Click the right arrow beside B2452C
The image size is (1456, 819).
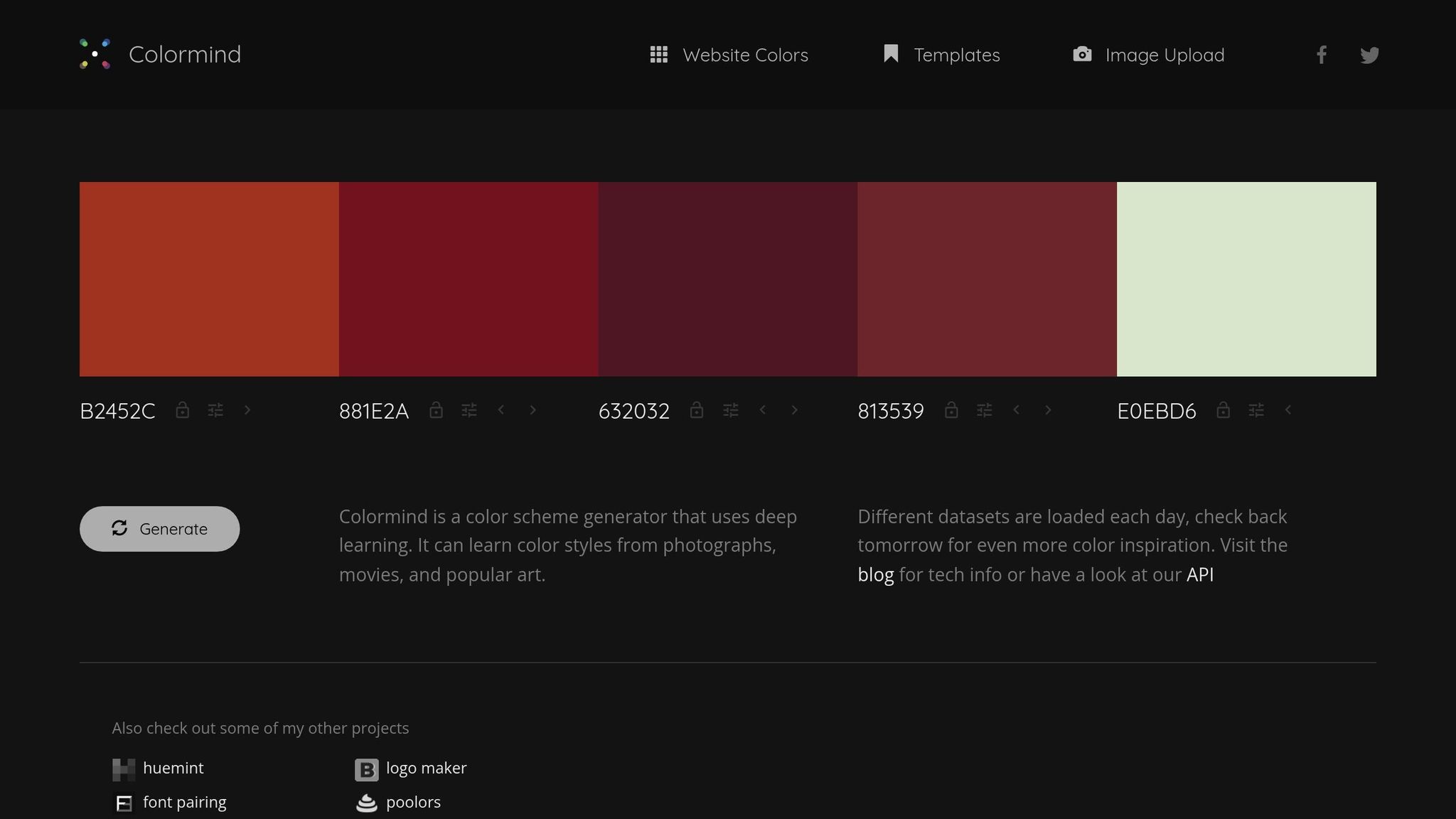(247, 410)
